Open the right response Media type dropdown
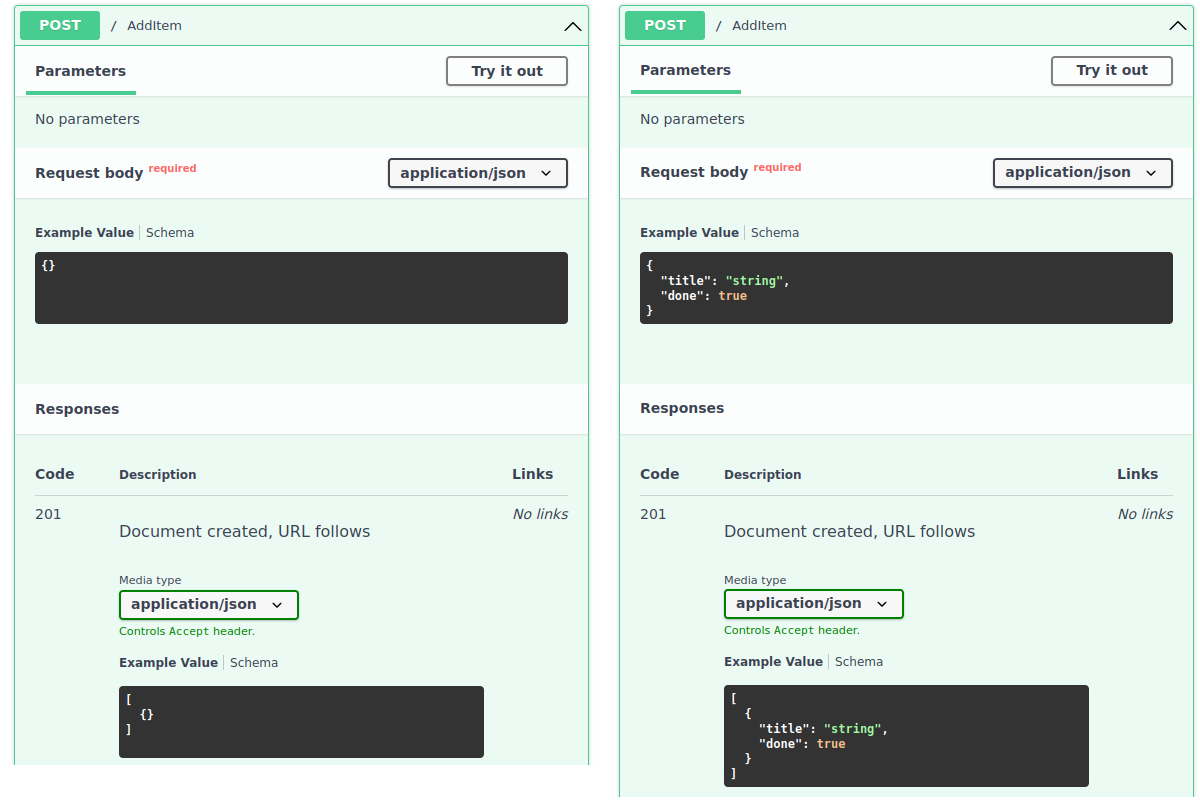The image size is (1200, 800). point(813,604)
